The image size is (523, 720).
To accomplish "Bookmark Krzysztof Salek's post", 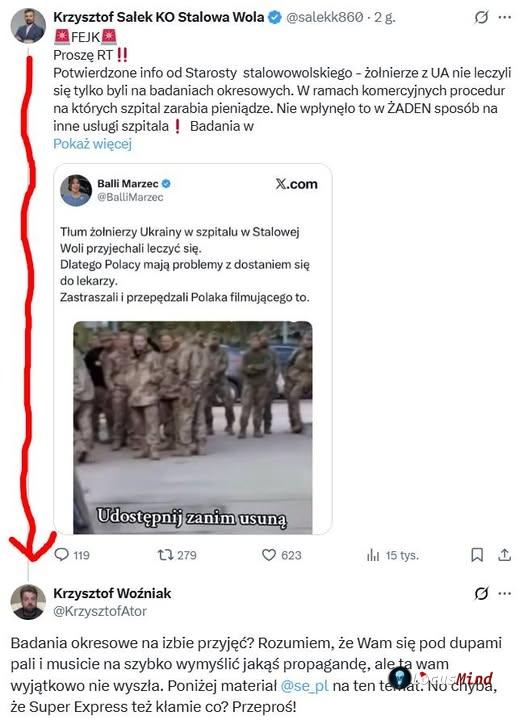I will tap(477, 555).
